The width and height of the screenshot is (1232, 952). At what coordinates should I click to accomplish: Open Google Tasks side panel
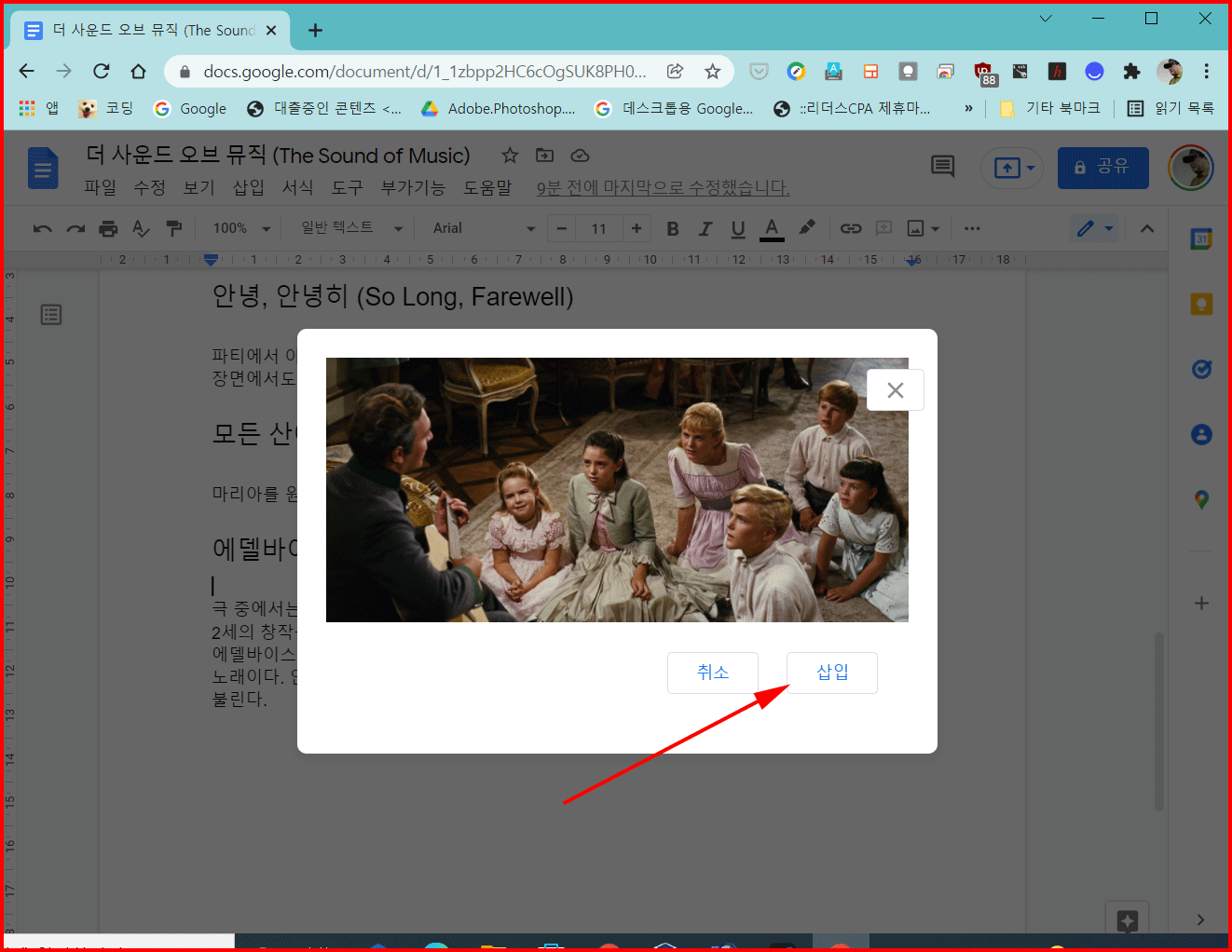1202,369
